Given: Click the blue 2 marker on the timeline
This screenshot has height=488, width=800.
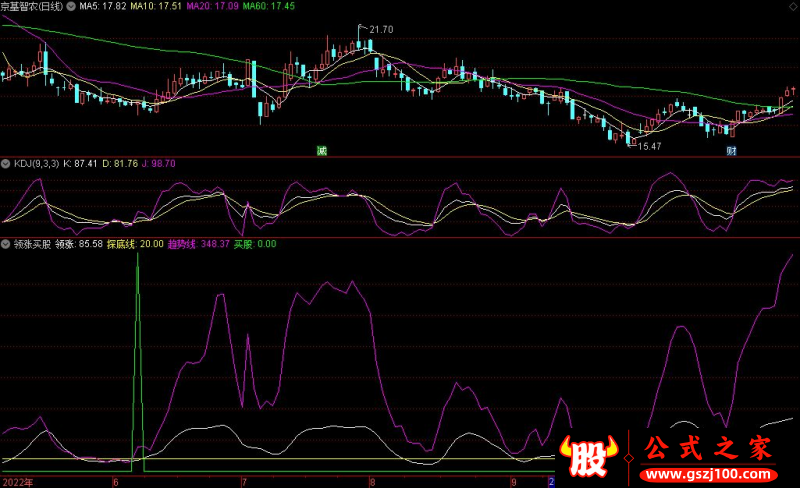Looking at the screenshot, I should point(551,481).
